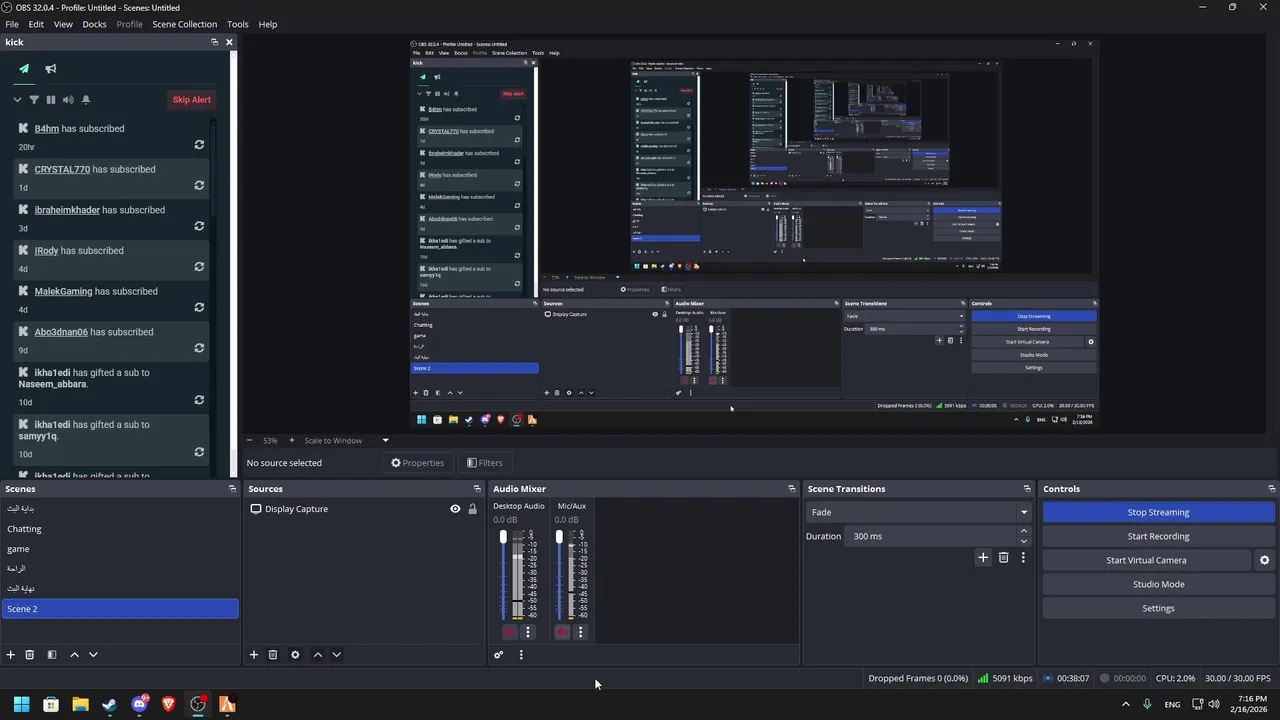
Task: Add a new source with plus icon
Action: [x=254, y=655]
